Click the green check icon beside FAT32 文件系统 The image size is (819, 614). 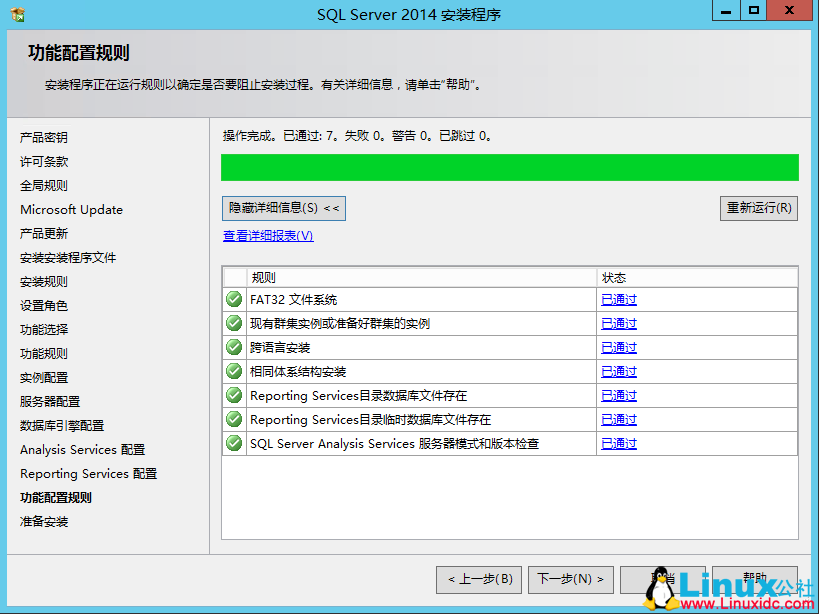233,299
